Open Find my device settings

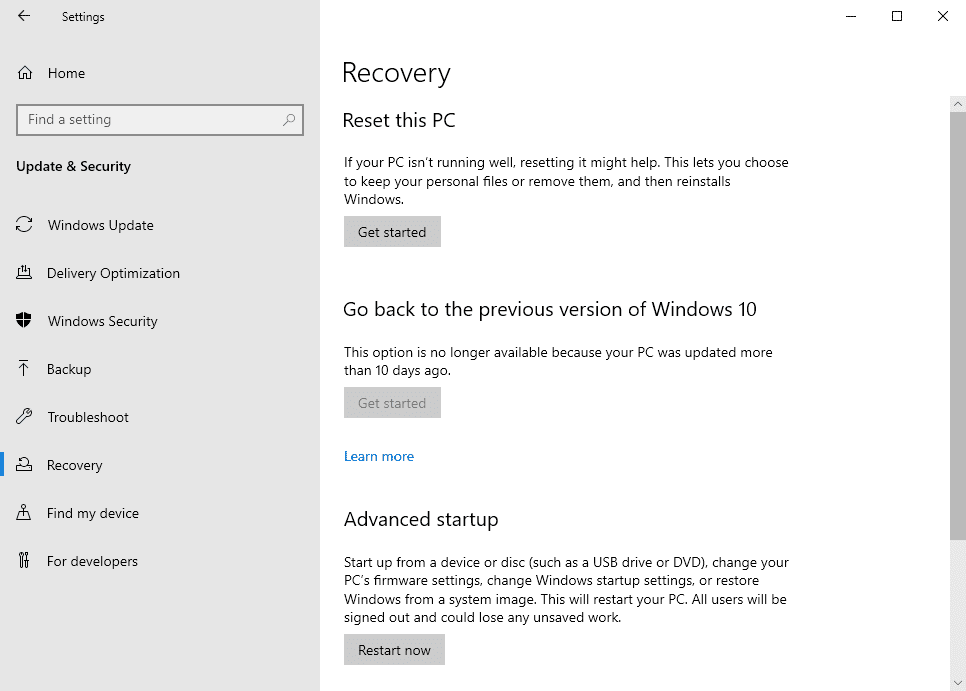pos(92,514)
